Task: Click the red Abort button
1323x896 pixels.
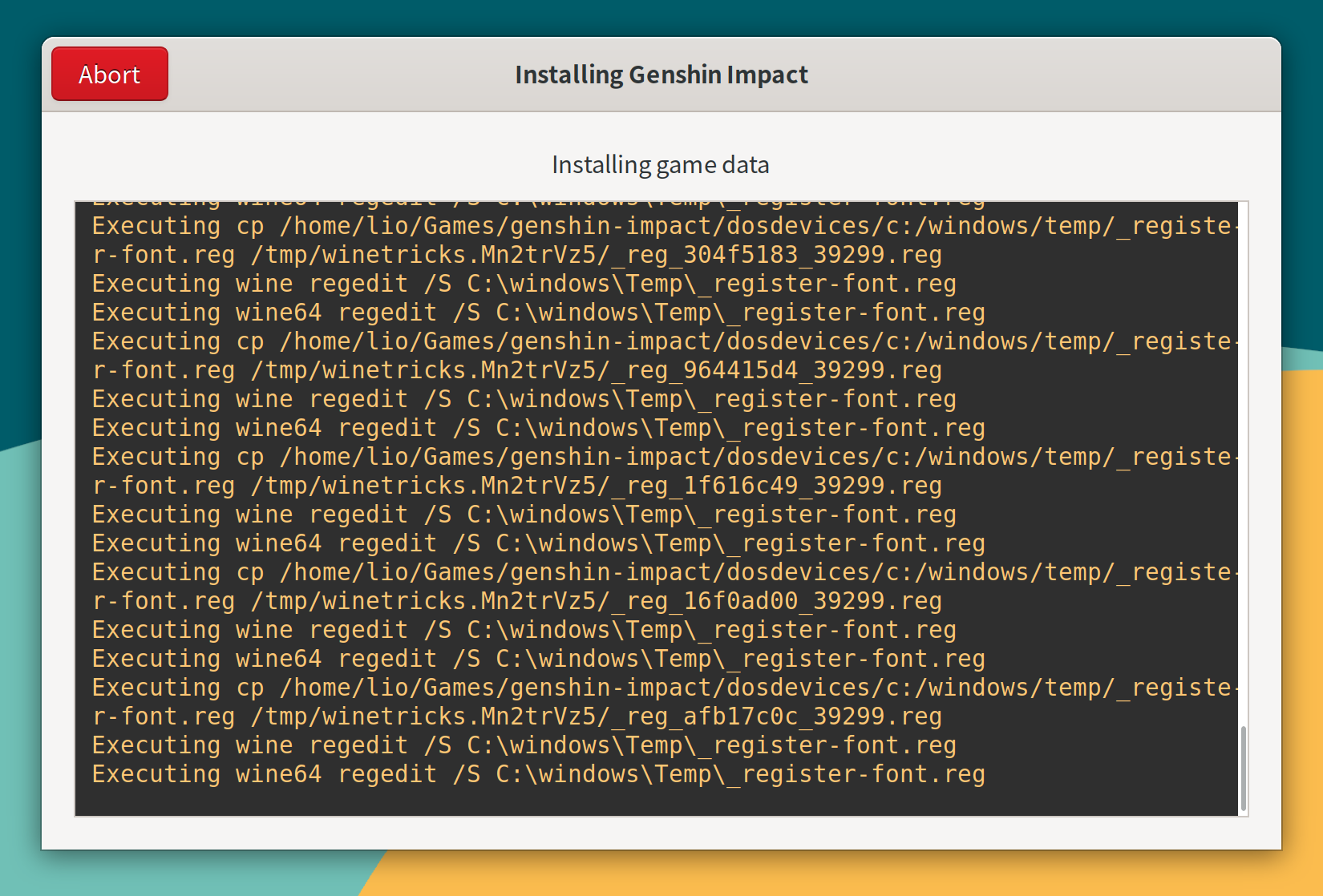Action: (x=110, y=74)
